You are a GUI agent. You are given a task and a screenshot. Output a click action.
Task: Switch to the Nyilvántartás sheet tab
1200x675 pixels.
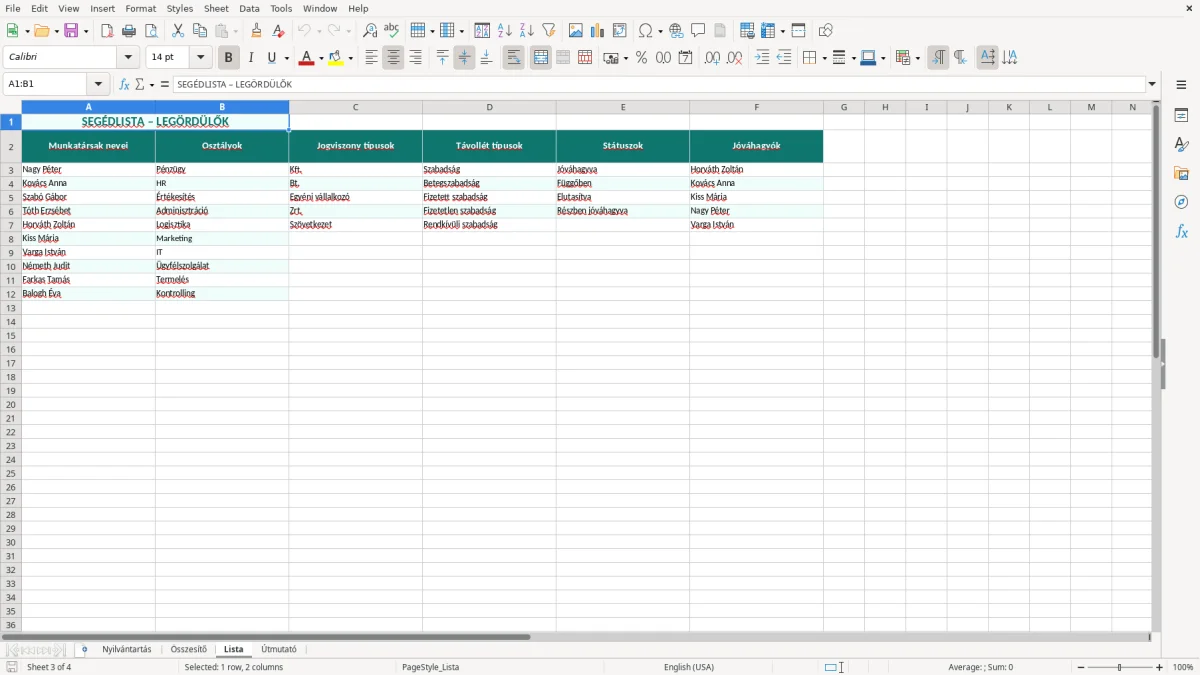coord(127,650)
